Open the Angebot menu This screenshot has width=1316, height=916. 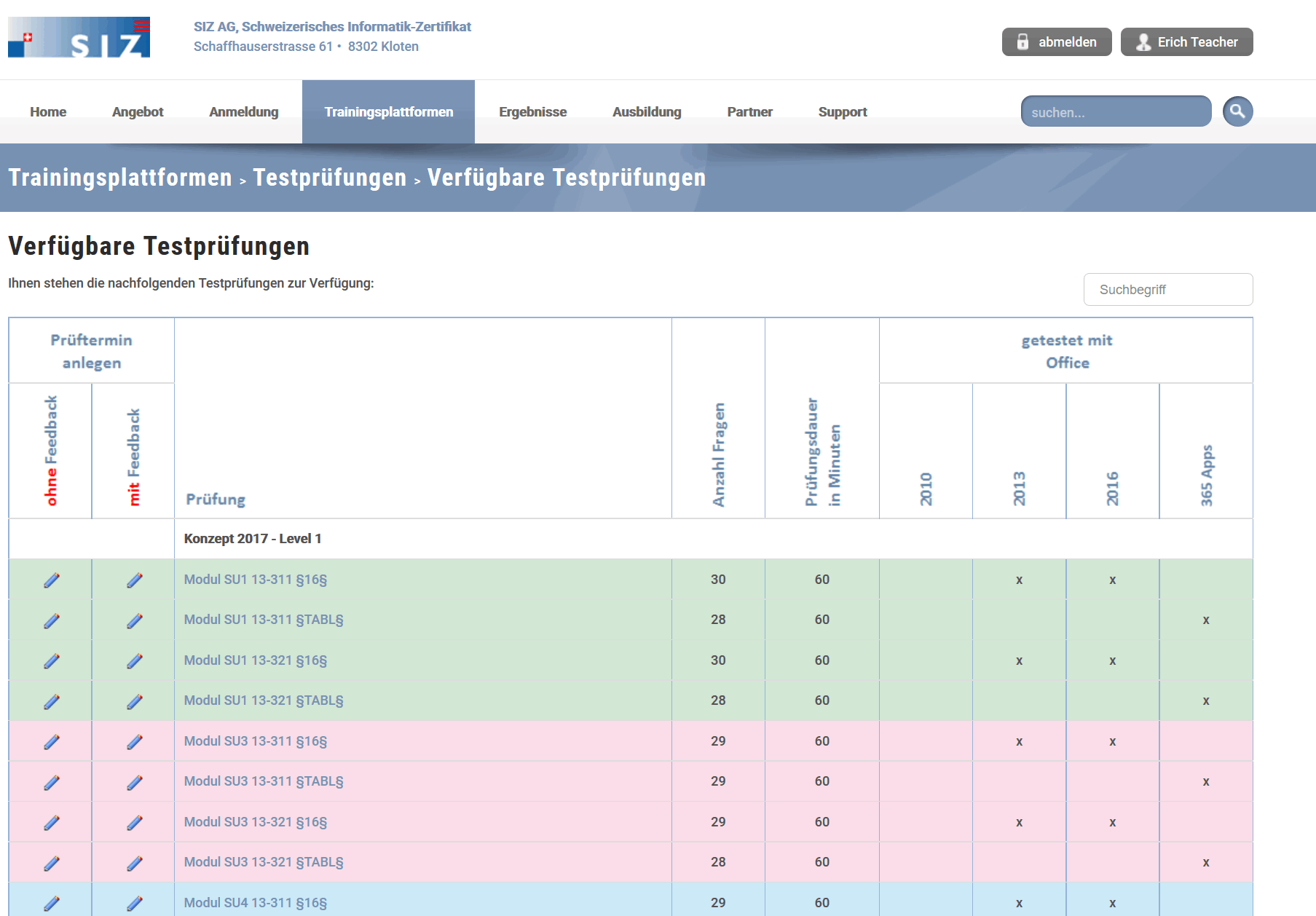[x=138, y=111]
